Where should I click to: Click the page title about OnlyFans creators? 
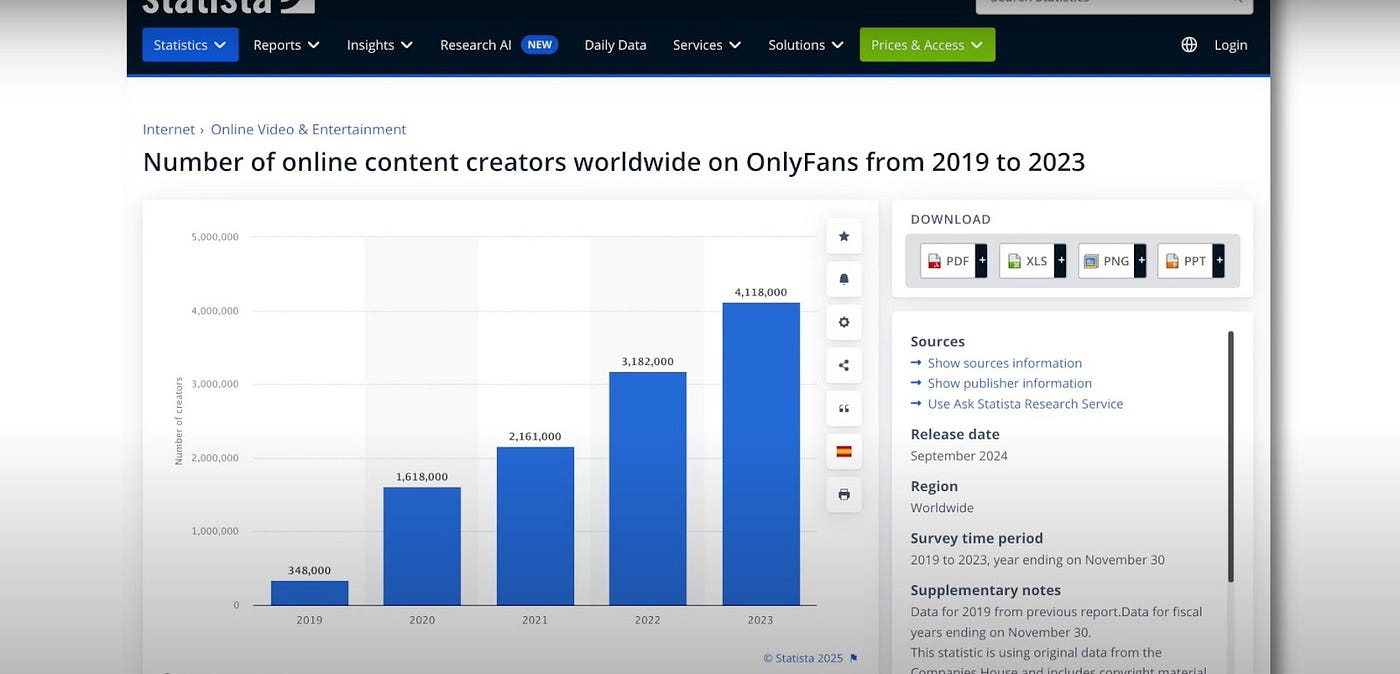click(x=614, y=161)
